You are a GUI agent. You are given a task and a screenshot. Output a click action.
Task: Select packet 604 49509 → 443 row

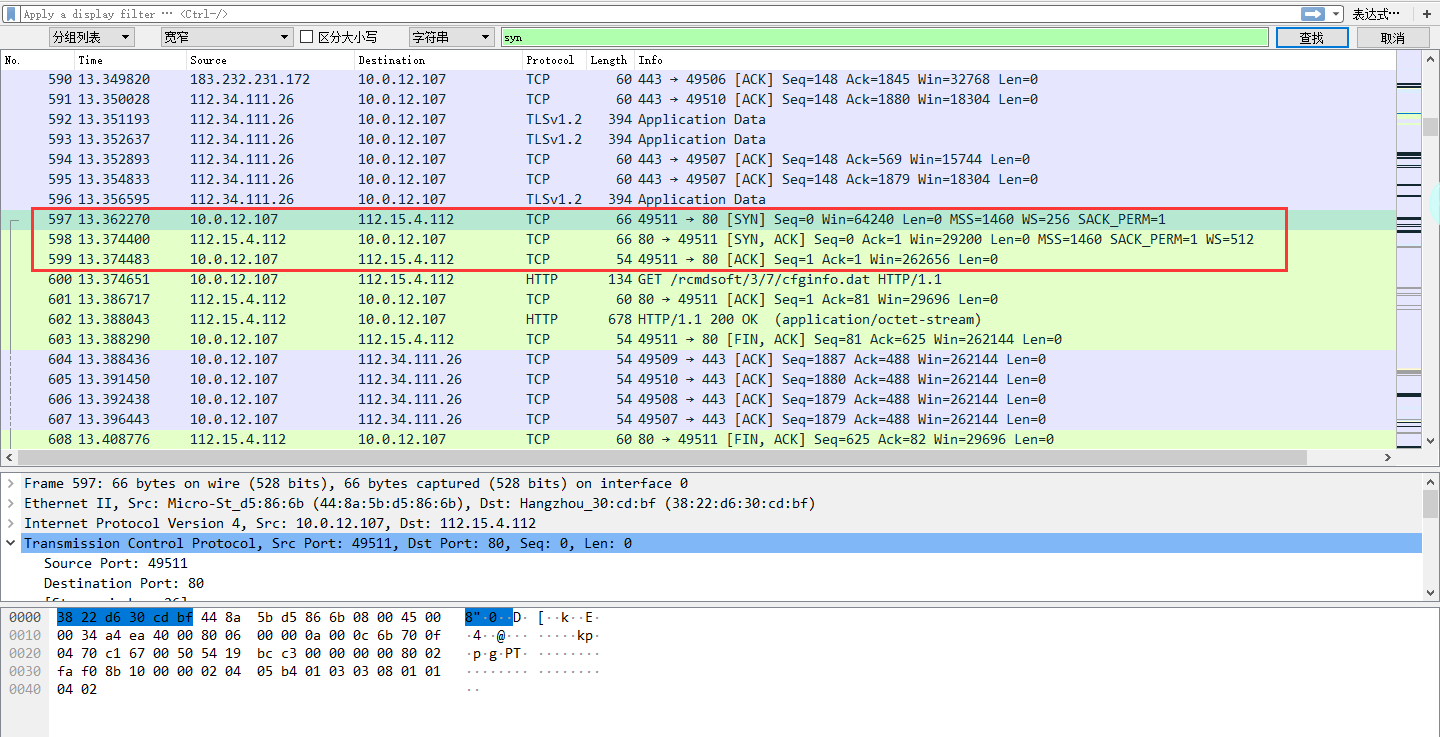pyautogui.click(x=698, y=359)
